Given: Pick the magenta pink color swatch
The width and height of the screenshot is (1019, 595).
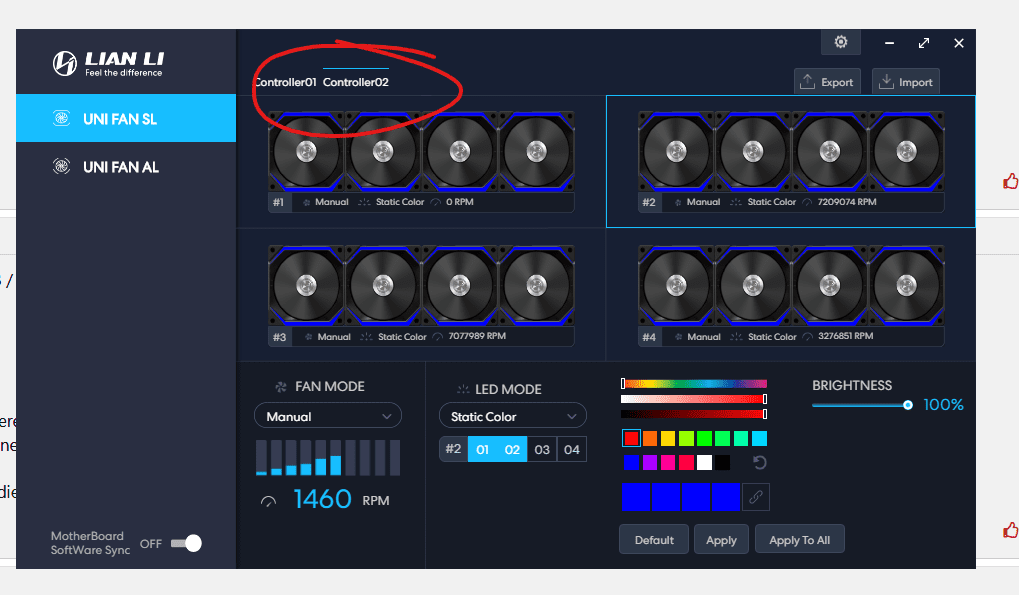Looking at the screenshot, I should point(668,462).
